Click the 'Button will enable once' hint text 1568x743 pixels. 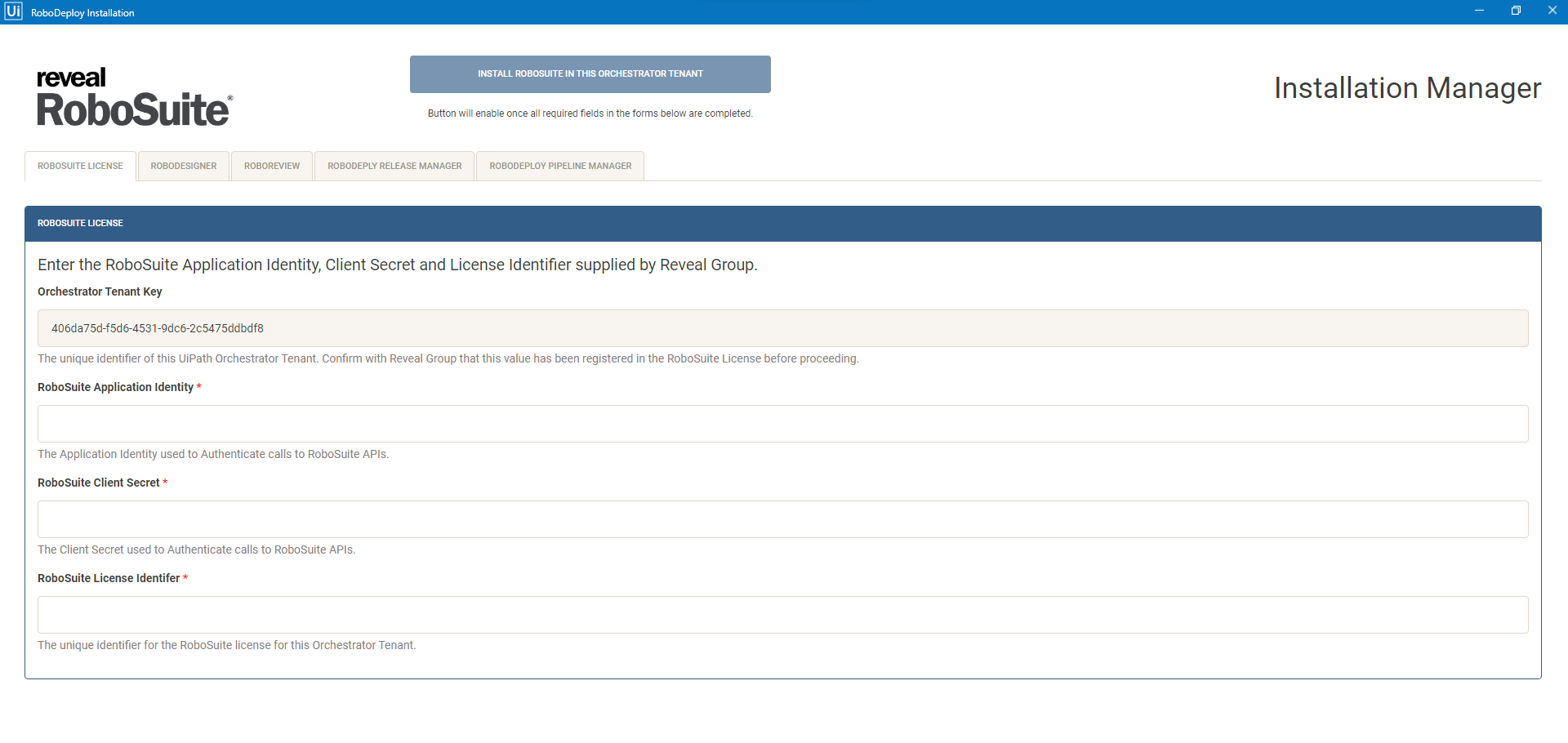click(x=590, y=113)
